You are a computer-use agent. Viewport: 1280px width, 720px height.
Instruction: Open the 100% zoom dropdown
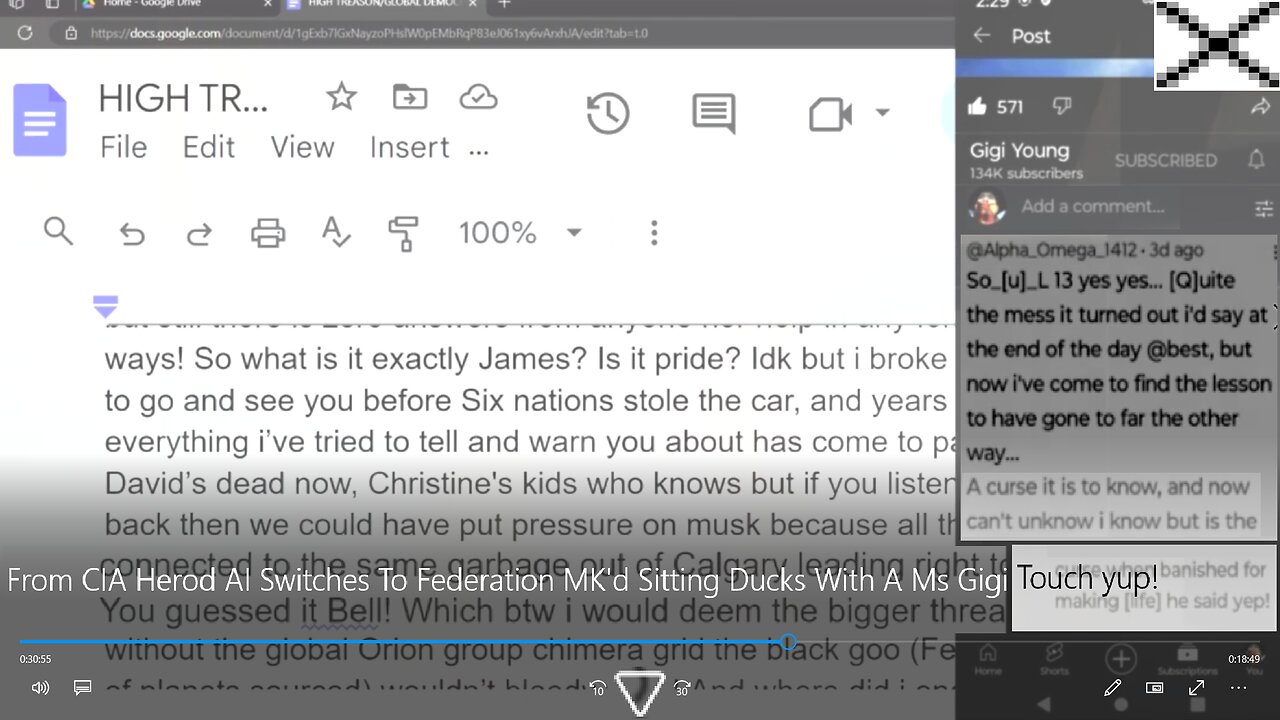(520, 233)
